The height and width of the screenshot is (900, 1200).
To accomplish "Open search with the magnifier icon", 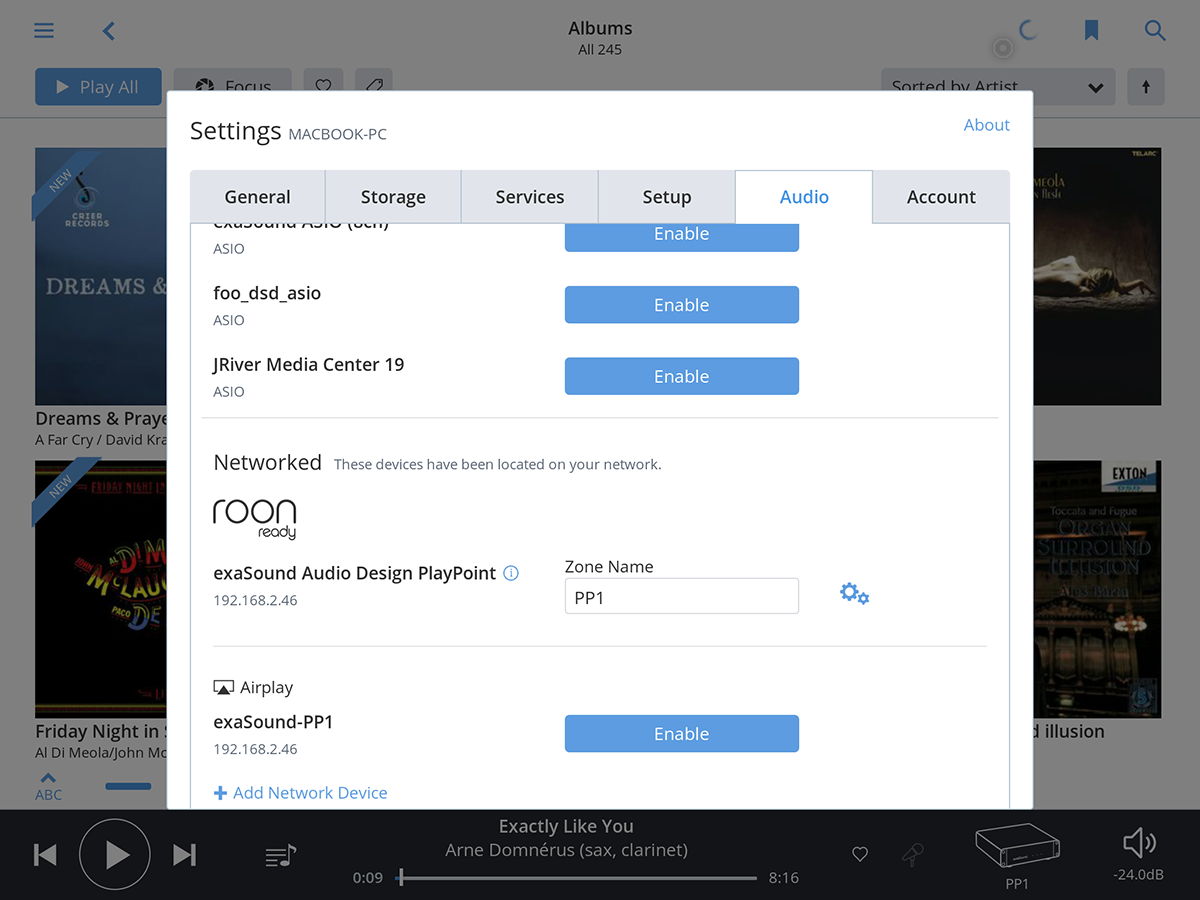I will [x=1155, y=31].
